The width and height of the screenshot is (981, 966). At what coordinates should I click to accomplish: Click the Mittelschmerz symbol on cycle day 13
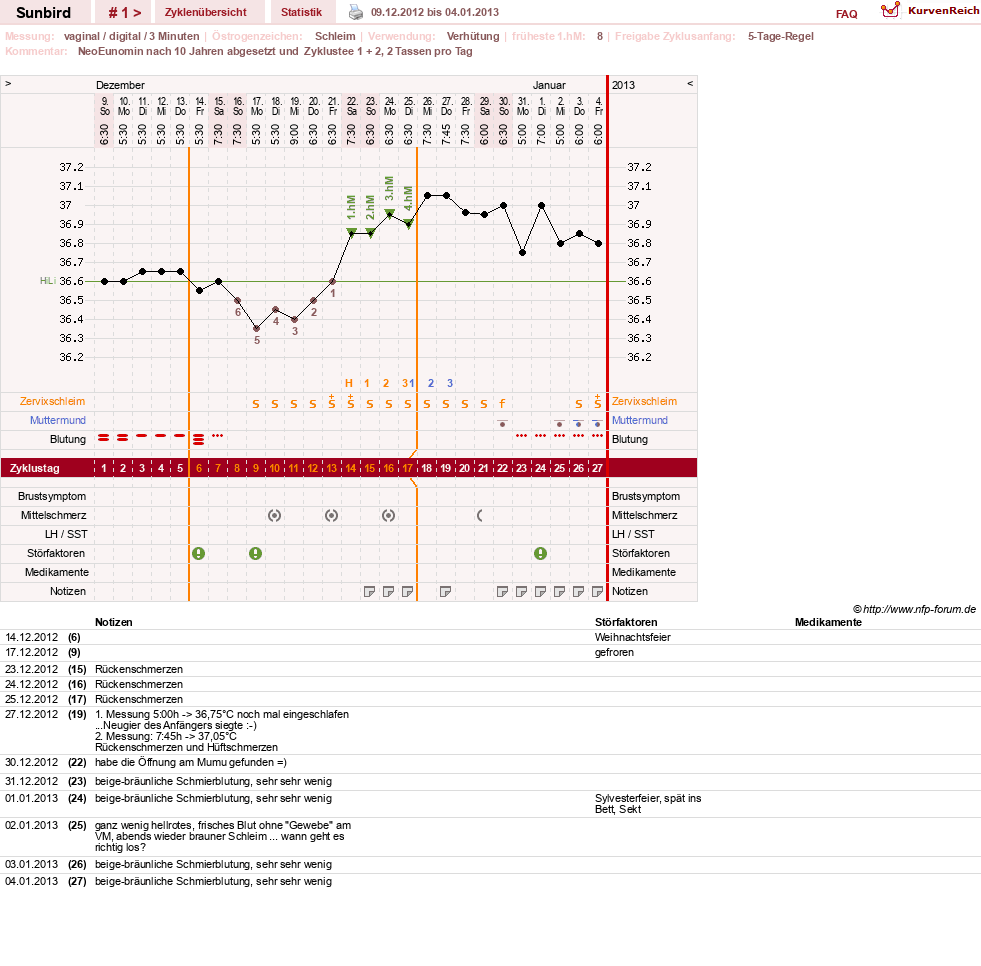click(x=331, y=516)
